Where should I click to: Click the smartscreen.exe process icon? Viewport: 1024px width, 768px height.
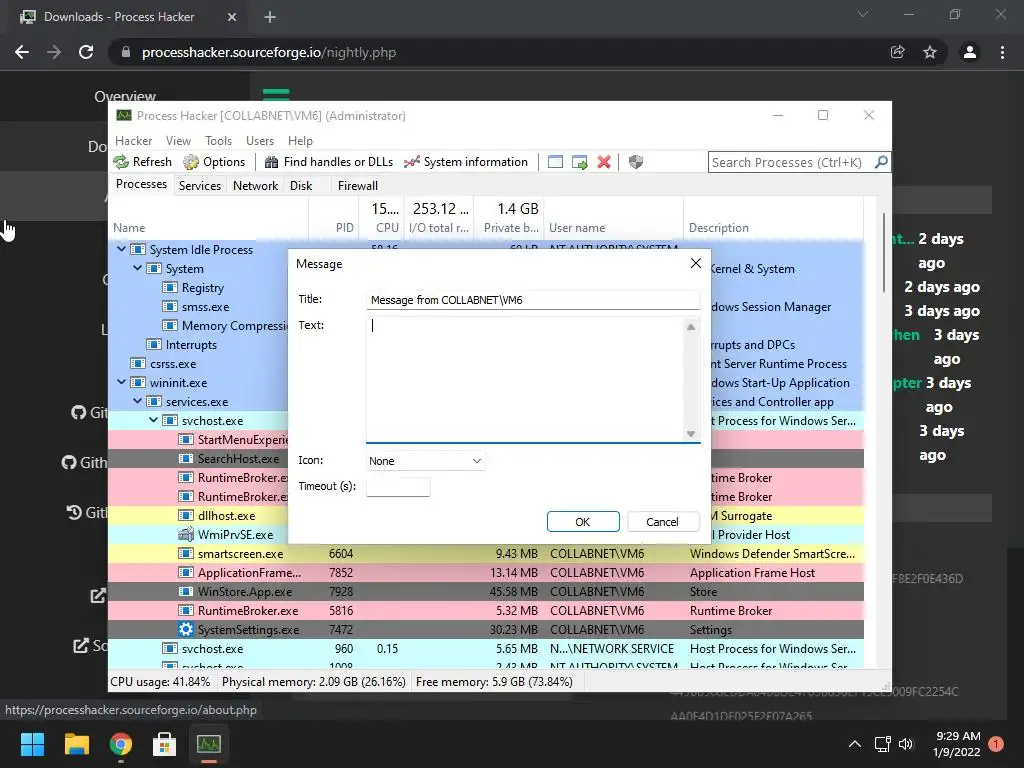click(x=186, y=553)
